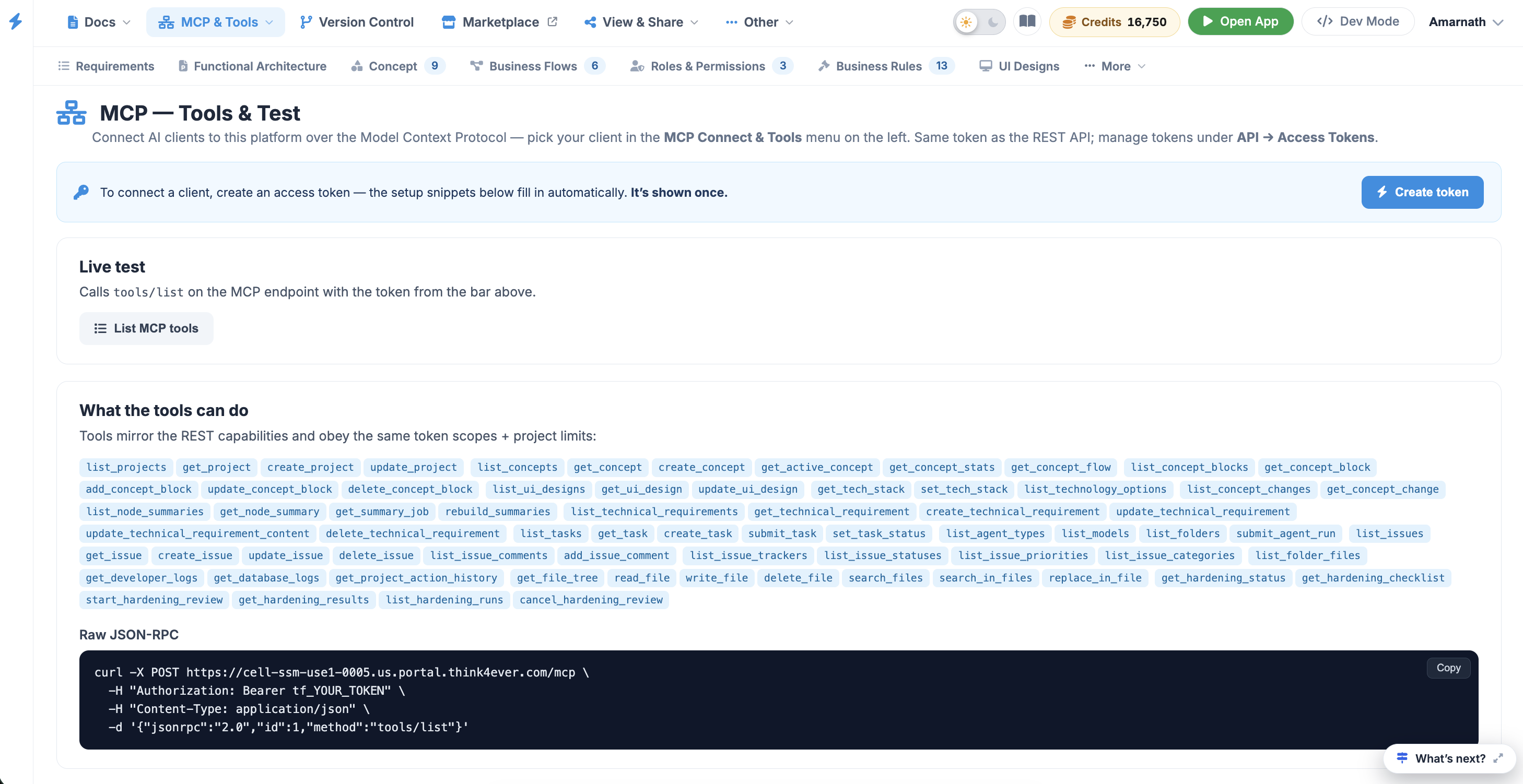Expand the Other menu dropdown
1523x784 pixels.
[x=760, y=22]
